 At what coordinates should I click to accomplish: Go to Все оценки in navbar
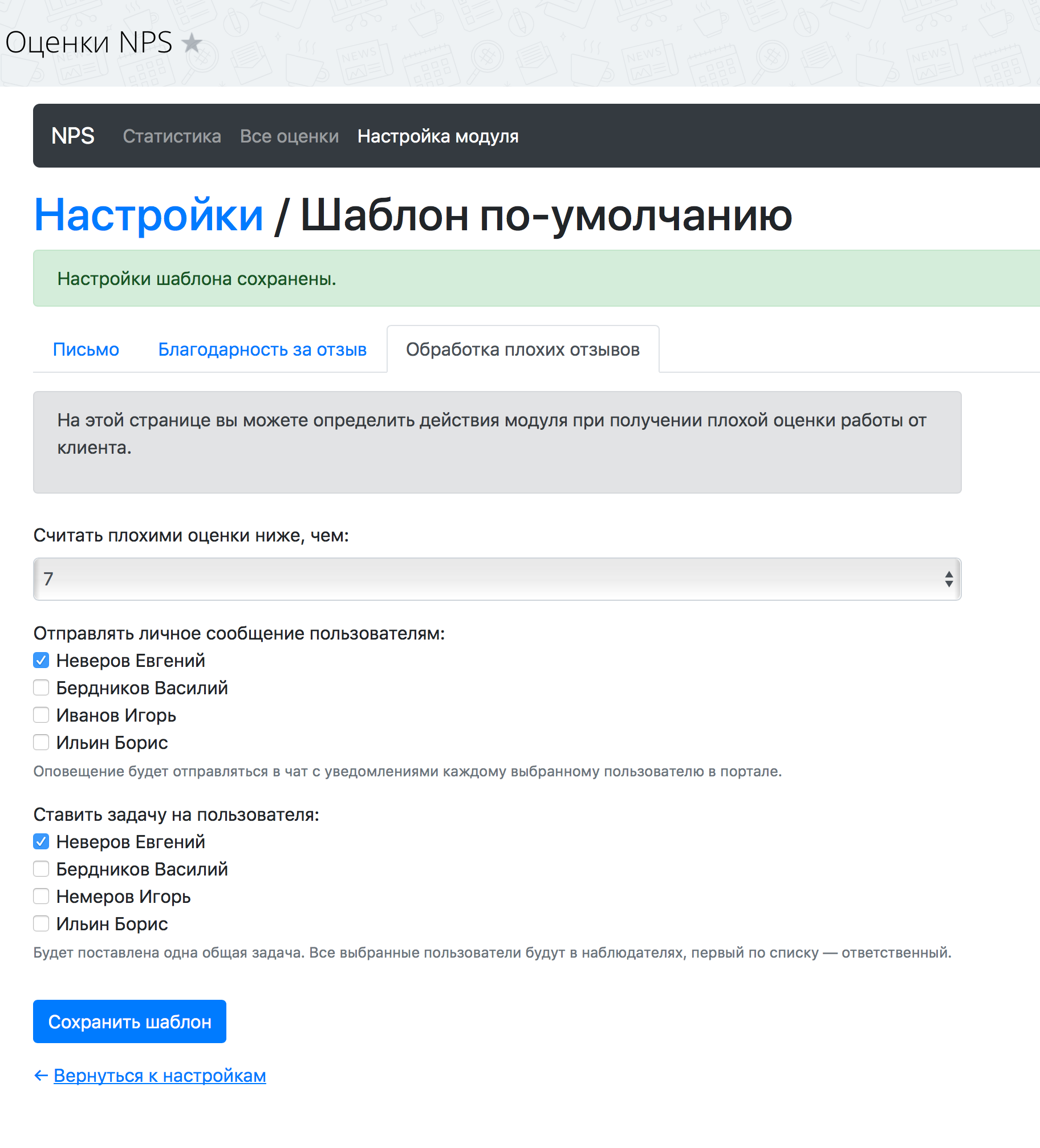289,136
